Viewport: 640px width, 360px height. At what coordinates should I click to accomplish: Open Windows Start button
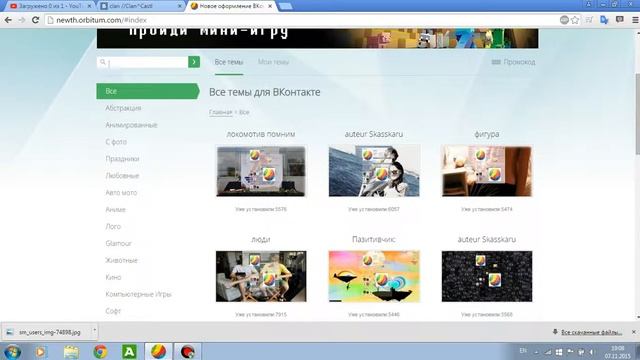pyautogui.click(x=12, y=351)
